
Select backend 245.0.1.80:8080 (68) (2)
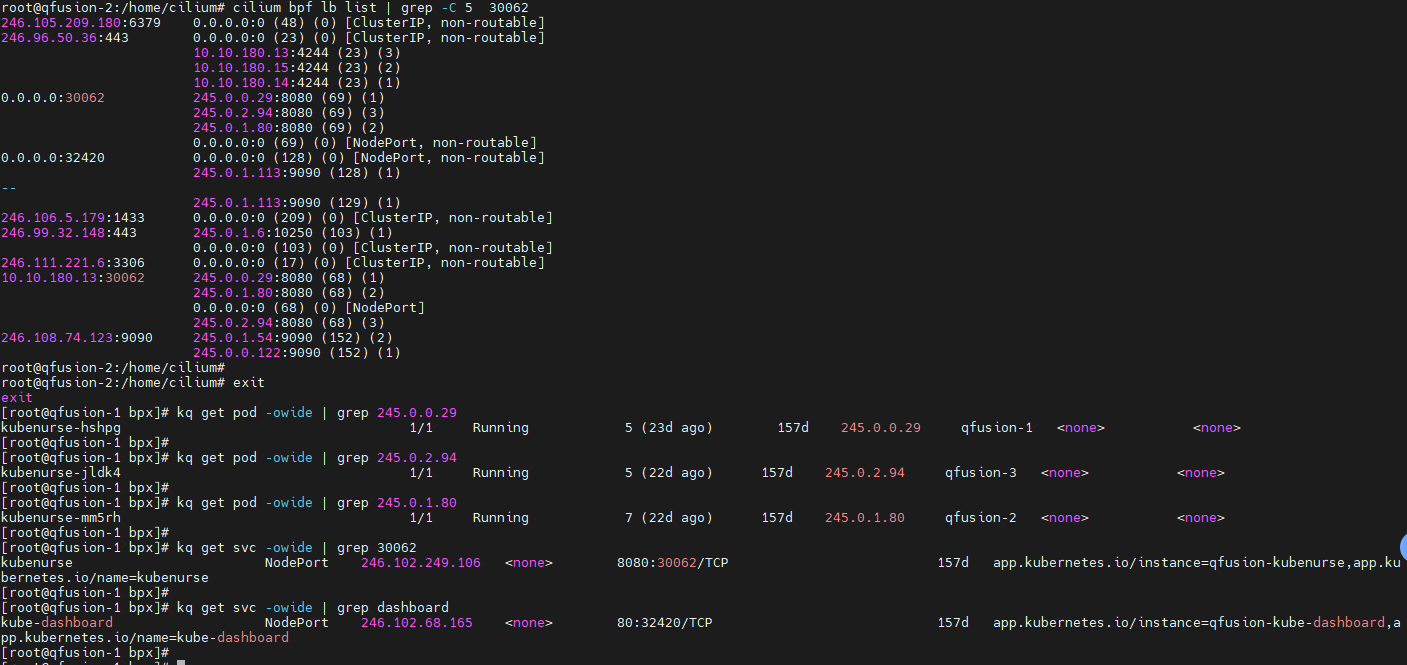click(288, 292)
